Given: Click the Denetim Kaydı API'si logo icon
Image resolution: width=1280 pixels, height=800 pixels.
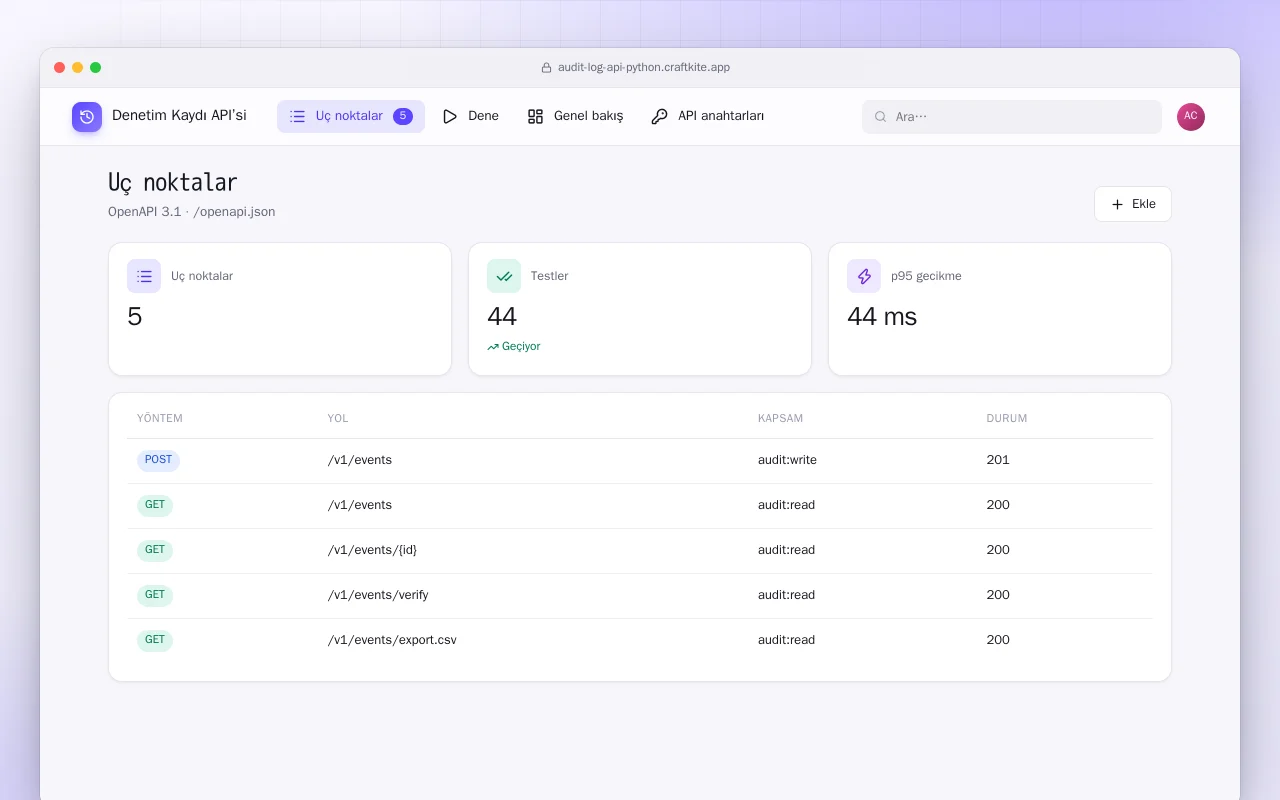Looking at the screenshot, I should pyautogui.click(x=87, y=117).
